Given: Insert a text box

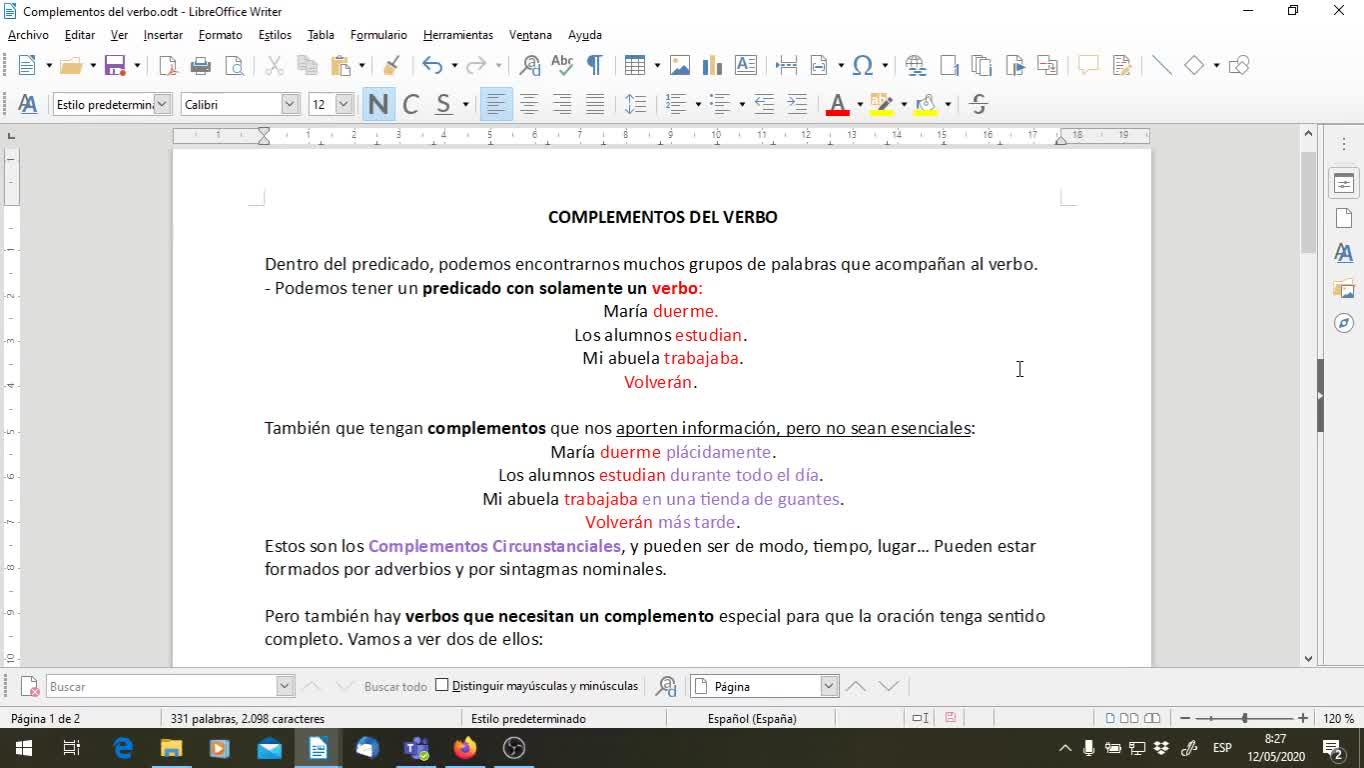Looking at the screenshot, I should point(746,66).
